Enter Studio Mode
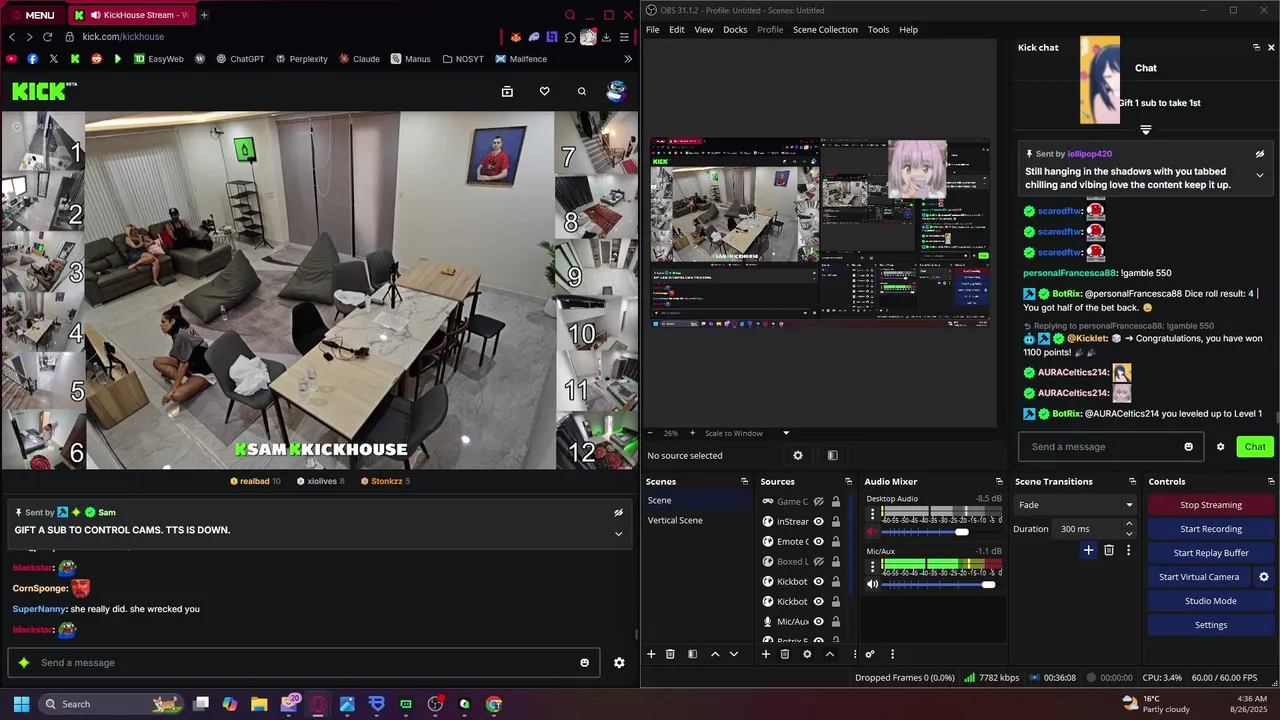Viewport: 1280px width, 720px height. click(1211, 601)
